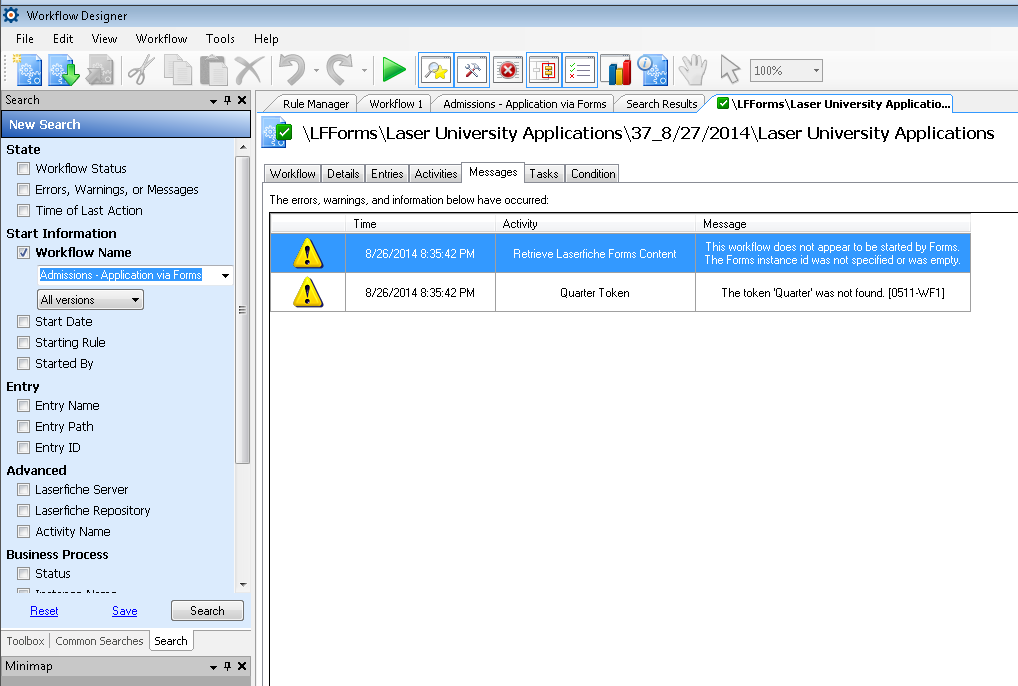The width and height of the screenshot is (1018, 686).
Task: Select the pointer arrow tool
Action: coord(730,70)
